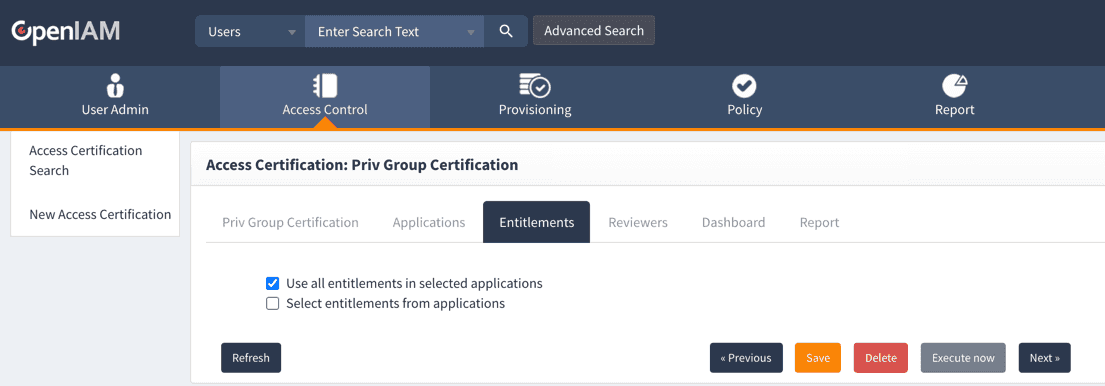Click the Execute now button

[963, 358]
